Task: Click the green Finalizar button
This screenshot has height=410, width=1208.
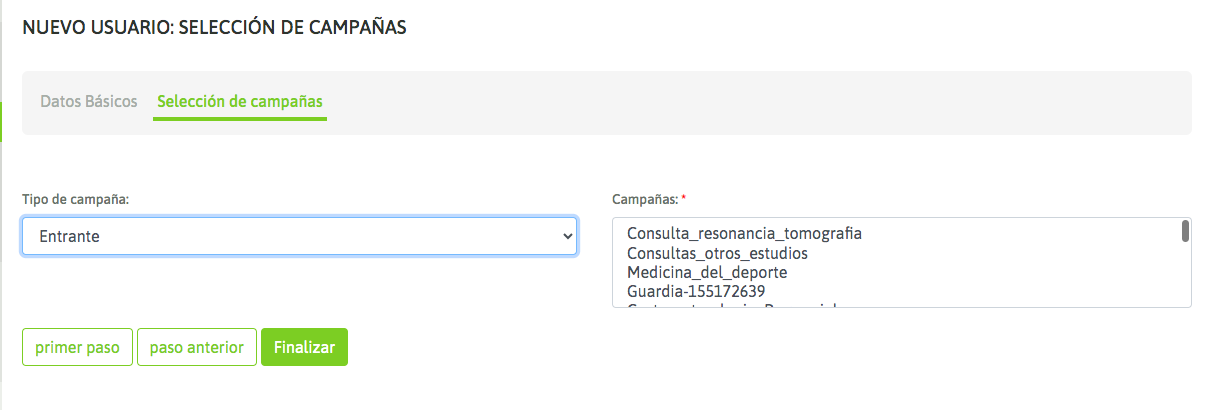Action: [x=304, y=347]
